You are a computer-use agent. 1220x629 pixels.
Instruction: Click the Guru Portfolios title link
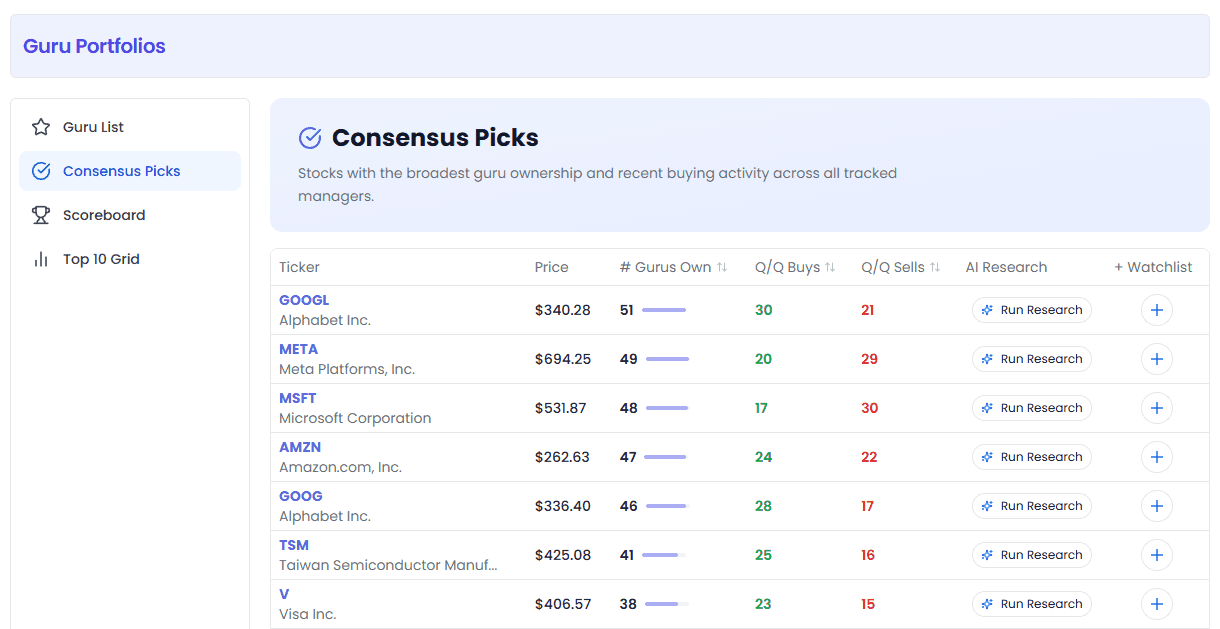(94, 46)
